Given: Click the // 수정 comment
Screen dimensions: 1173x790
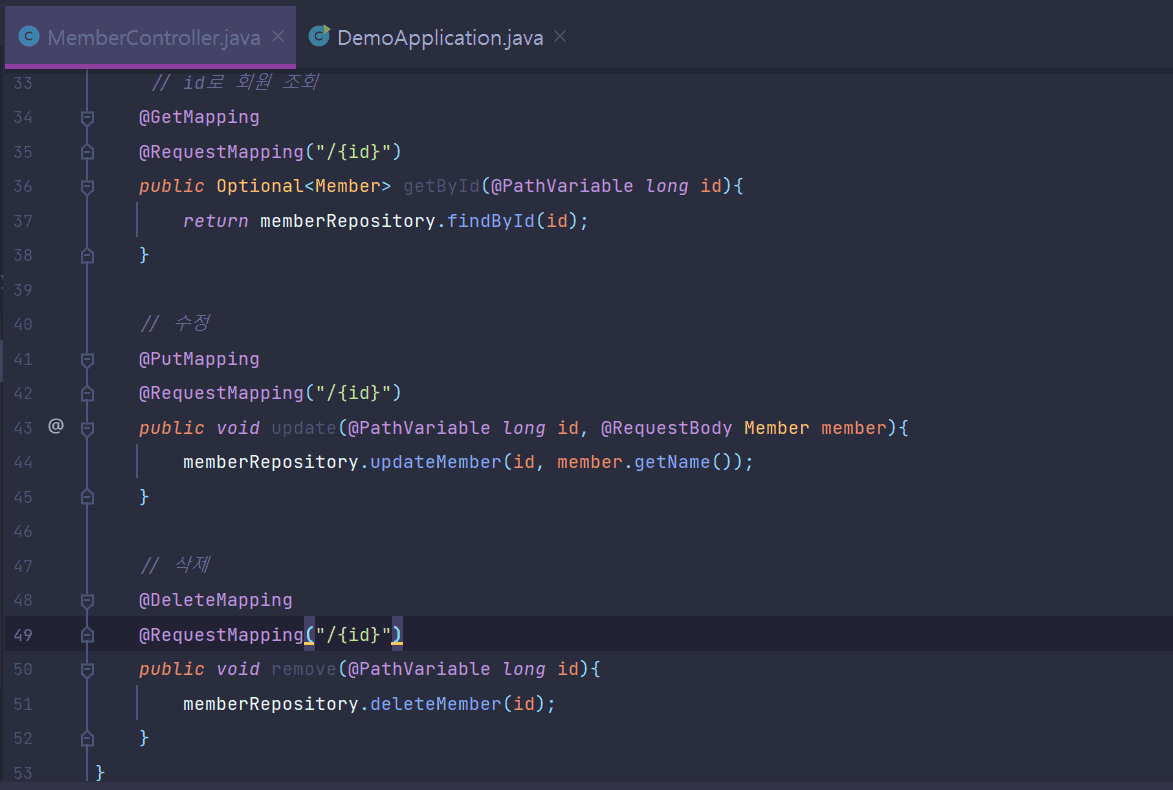Looking at the screenshot, I should point(175,323).
